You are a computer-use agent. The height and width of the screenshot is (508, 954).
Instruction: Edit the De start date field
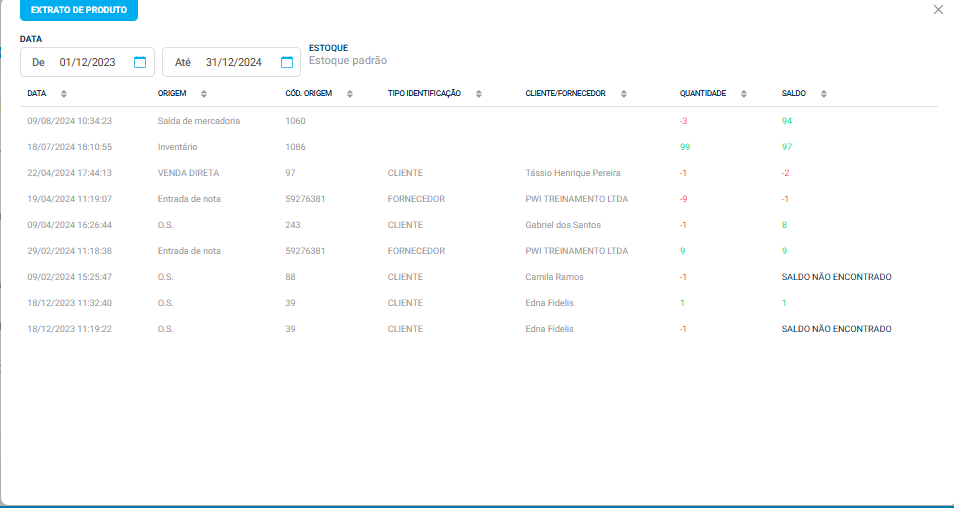click(87, 62)
